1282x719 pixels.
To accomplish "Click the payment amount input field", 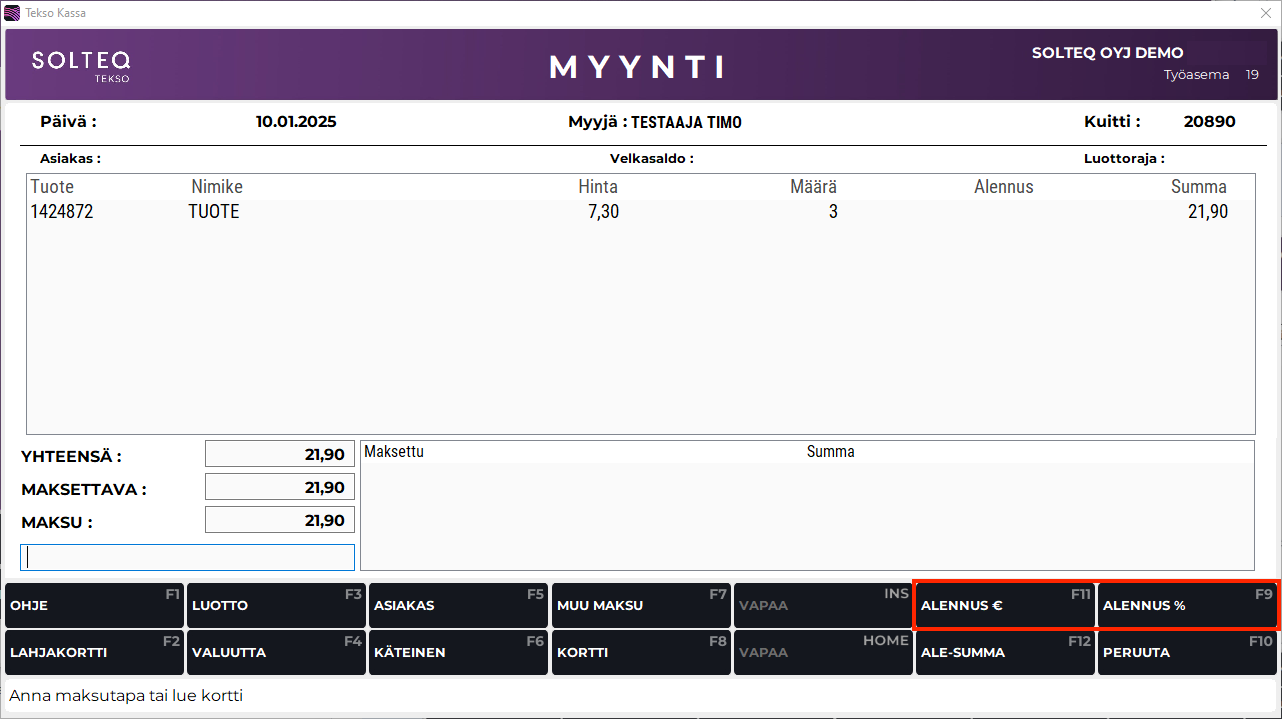I will (188, 557).
